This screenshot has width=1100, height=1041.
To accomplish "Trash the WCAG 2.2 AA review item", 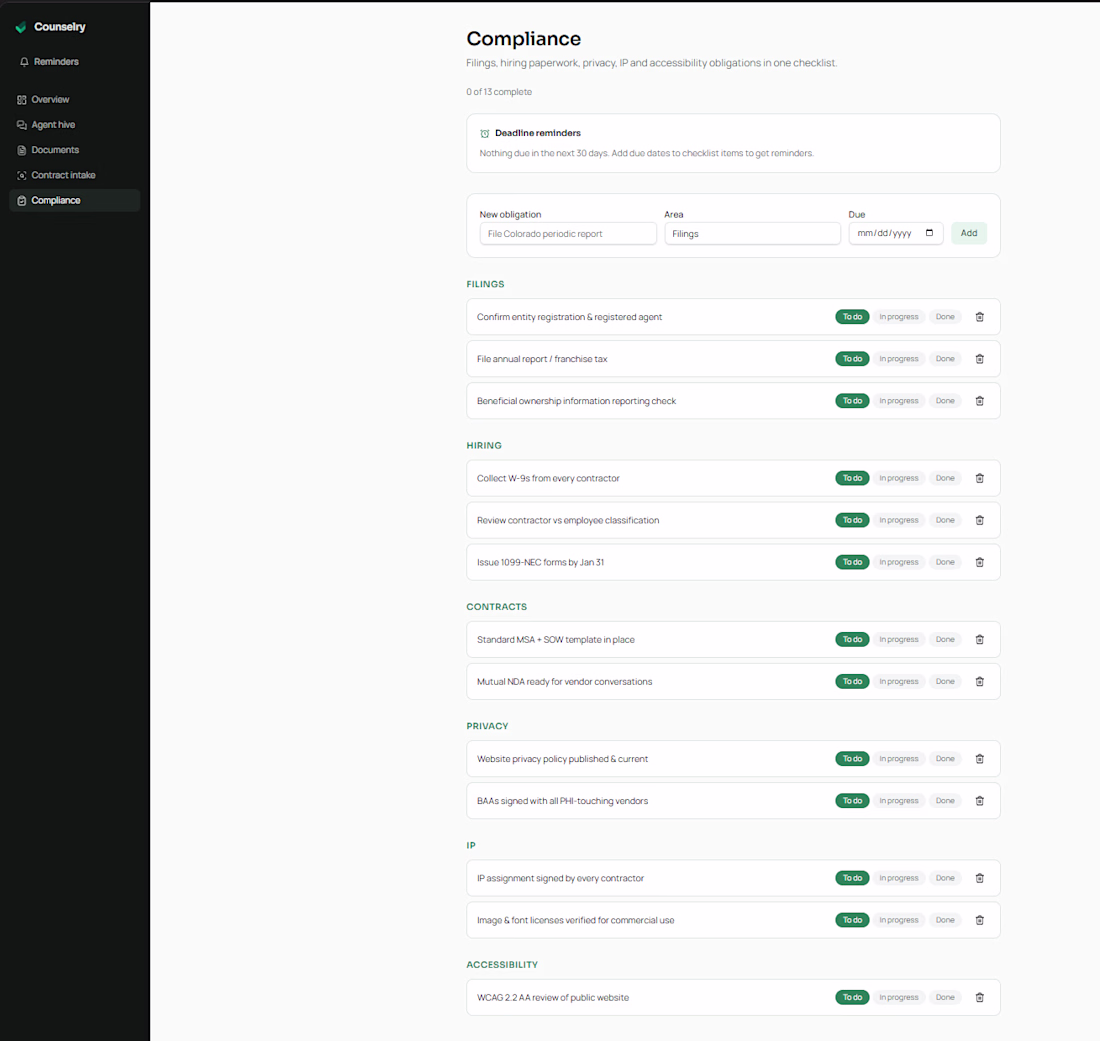I will [979, 998].
